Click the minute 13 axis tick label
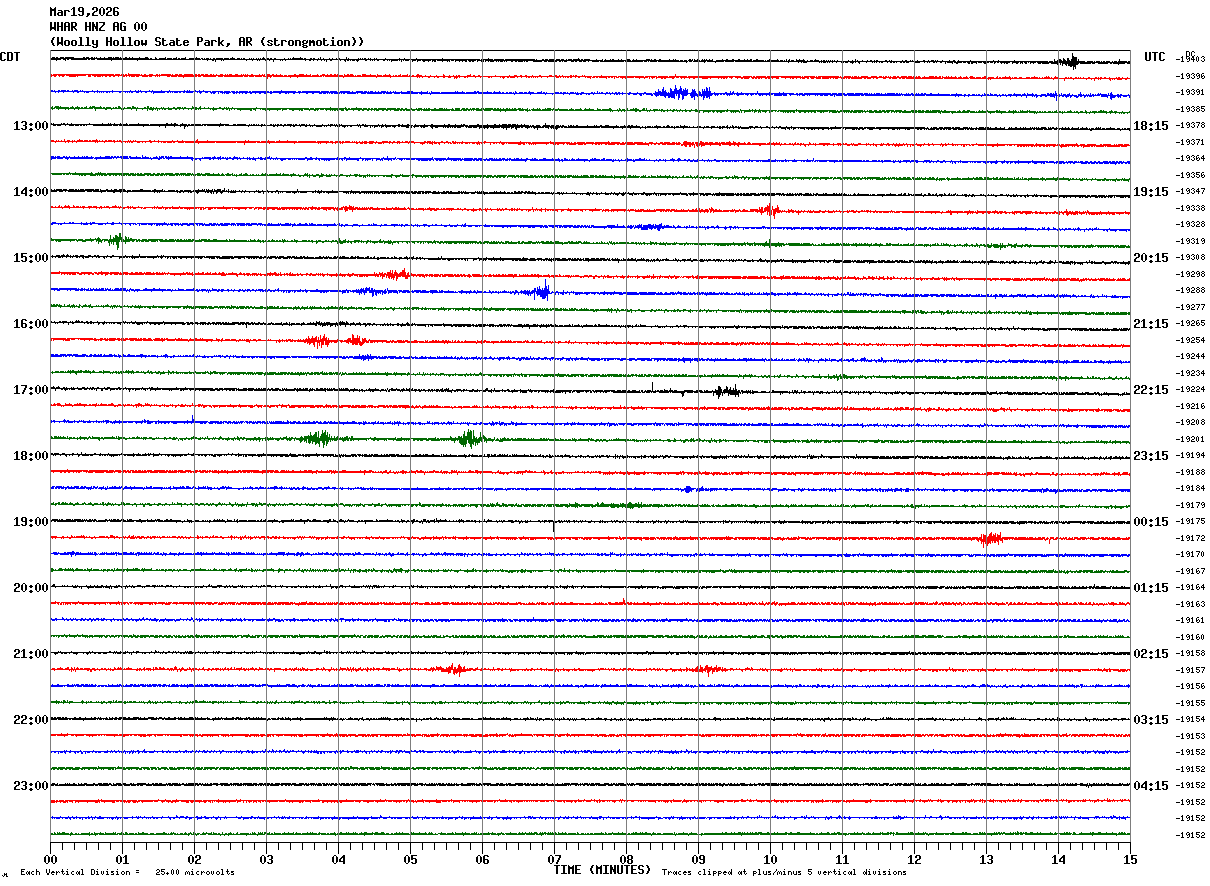Viewport: 1210px width, 886px height. (x=986, y=859)
